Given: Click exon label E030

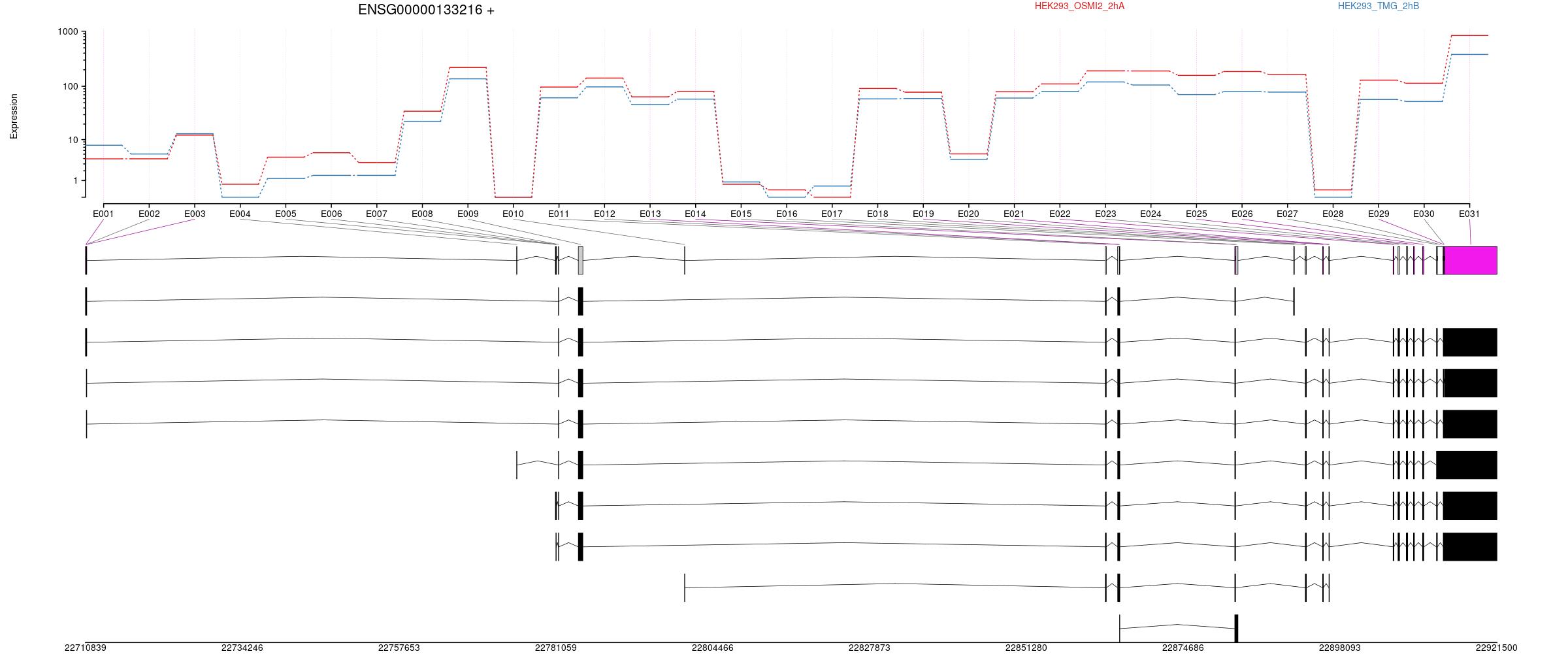Looking at the screenshot, I should 1424,214.
